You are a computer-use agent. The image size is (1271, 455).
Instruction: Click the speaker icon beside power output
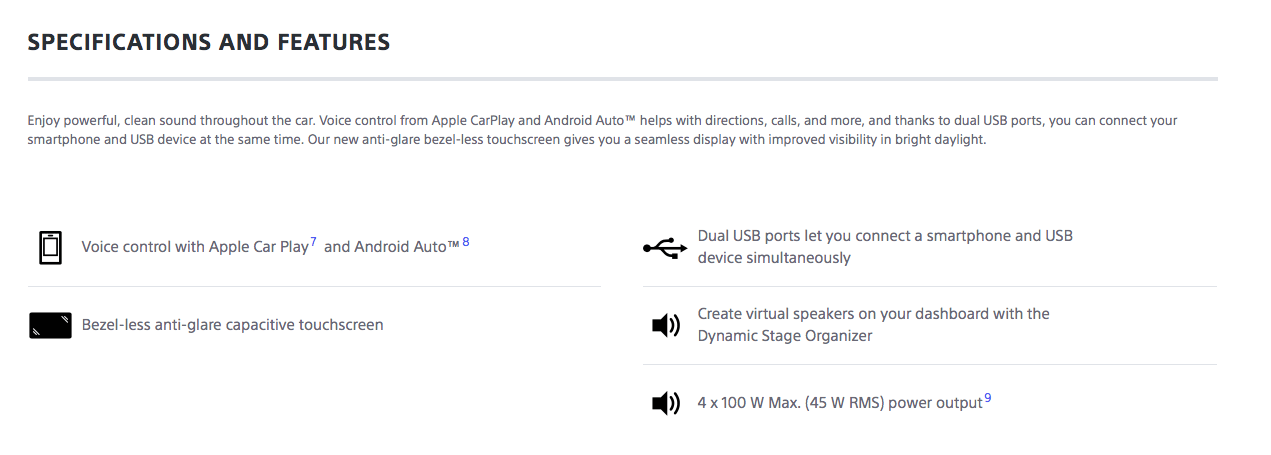665,403
